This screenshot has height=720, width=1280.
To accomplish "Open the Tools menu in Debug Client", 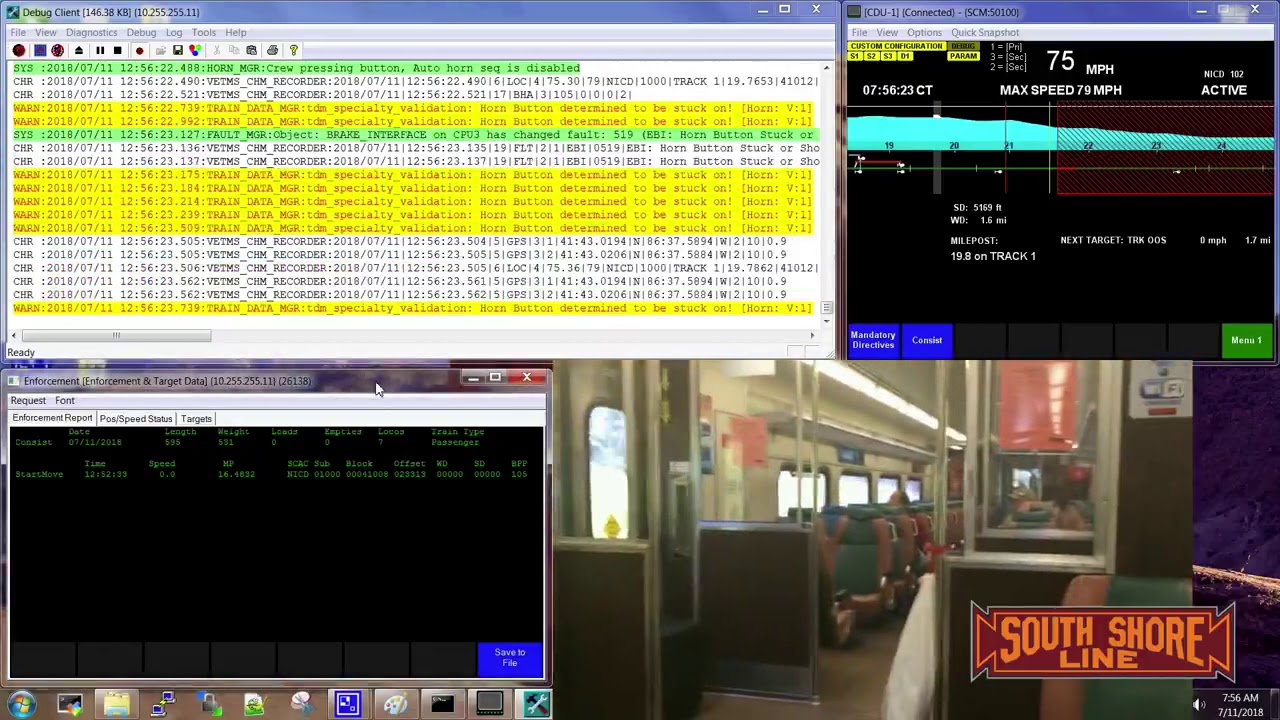I will tap(203, 32).
